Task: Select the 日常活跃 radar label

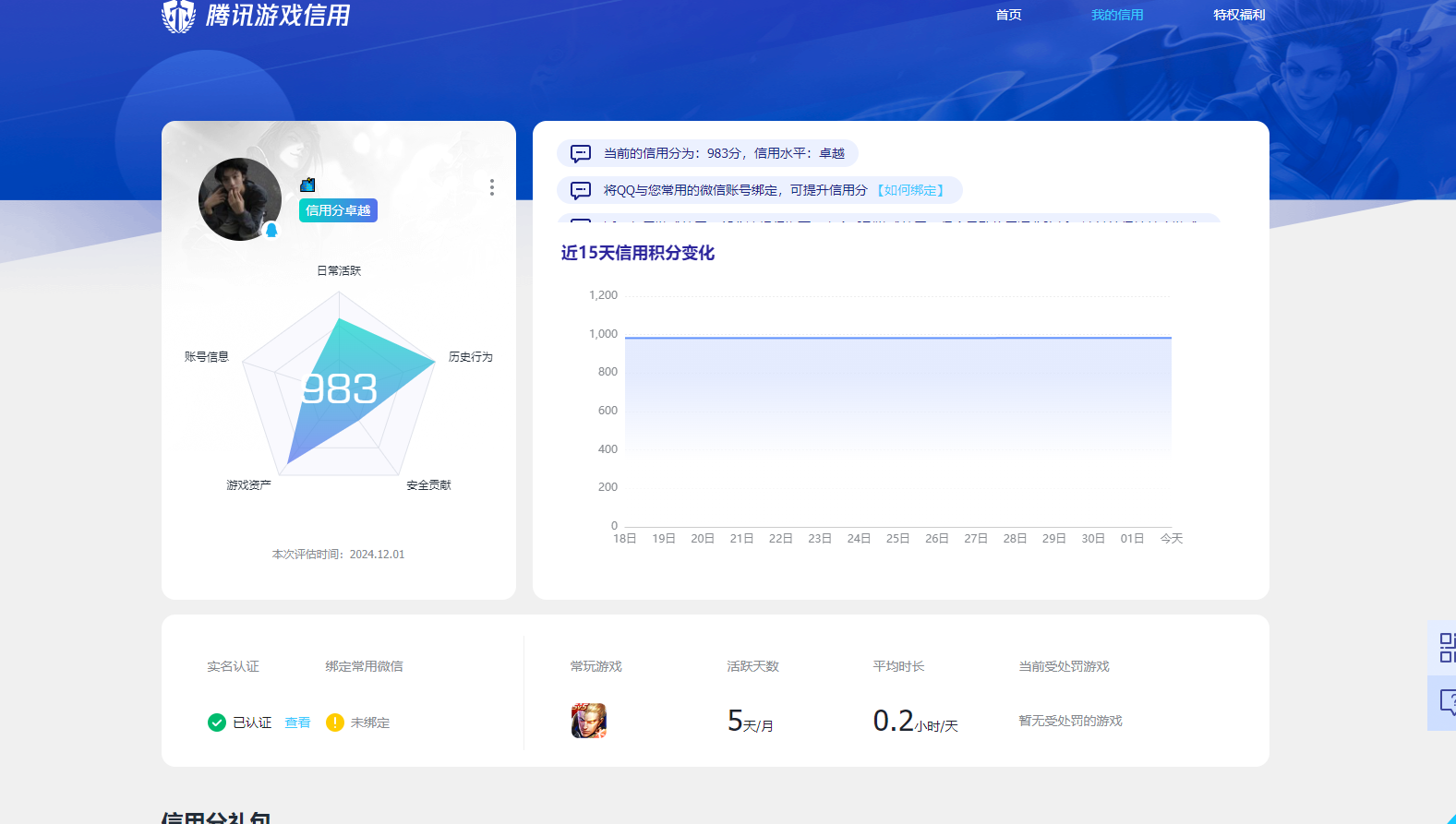Action: coord(339,270)
